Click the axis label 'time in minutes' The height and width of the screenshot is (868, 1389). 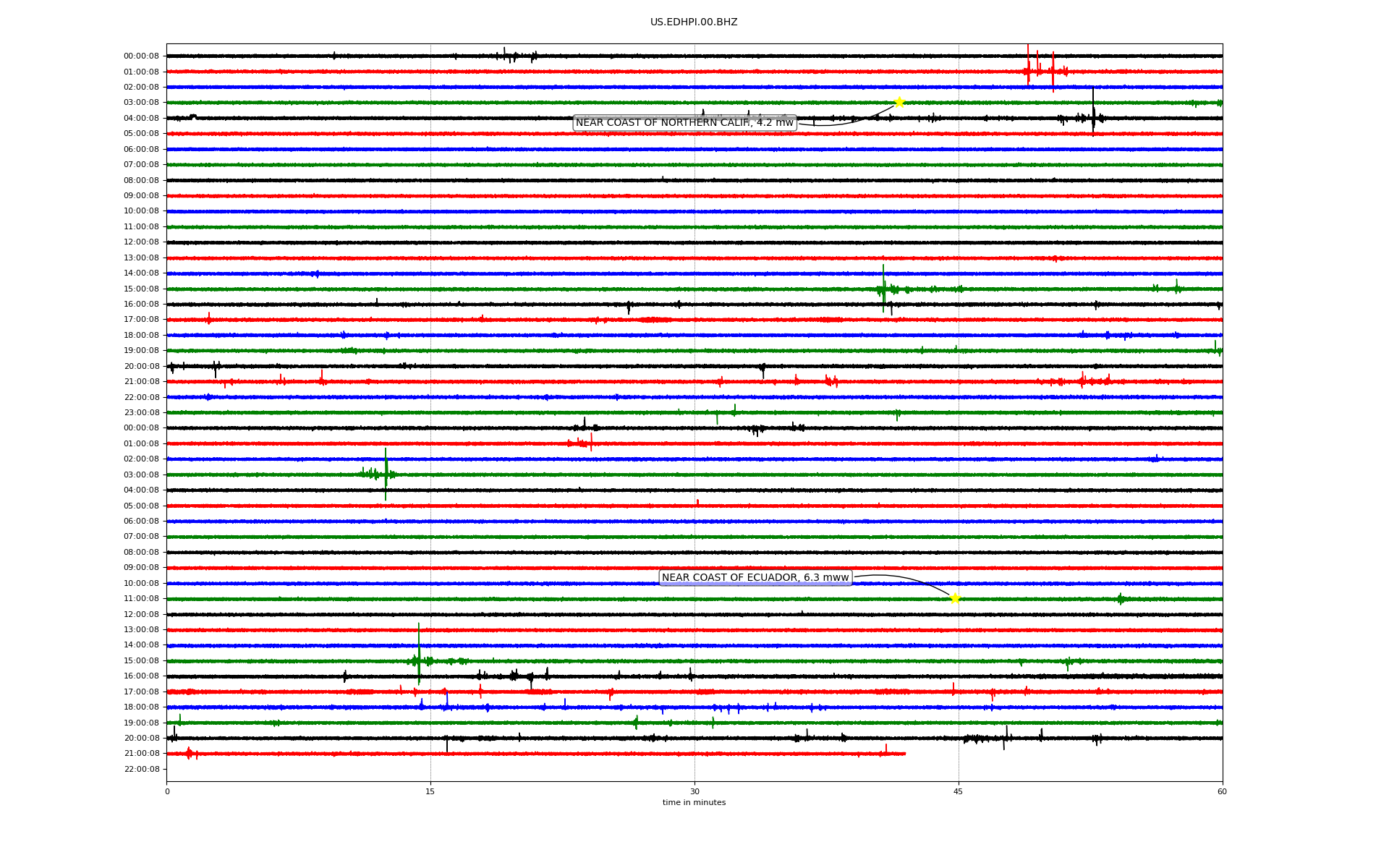coord(694,803)
